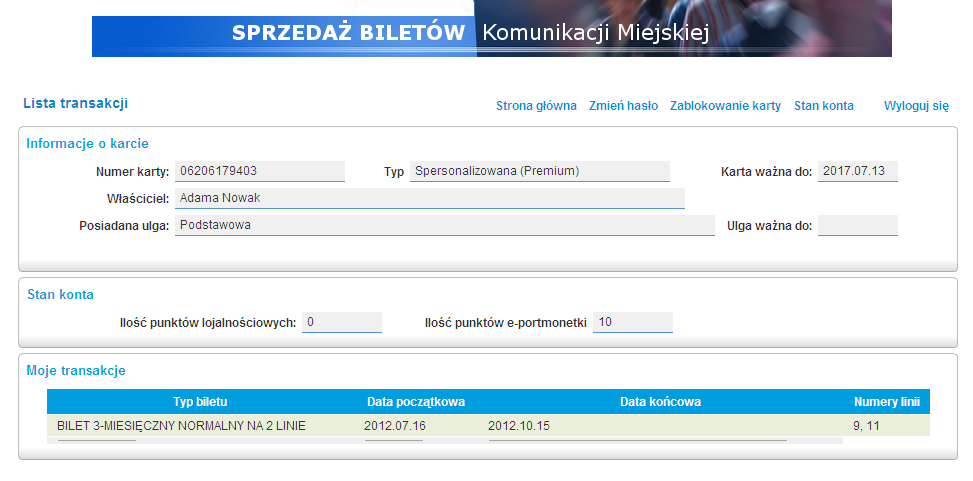Go to the Stan konta link
Viewport: 973px width, 481px height.
tap(823, 106)
